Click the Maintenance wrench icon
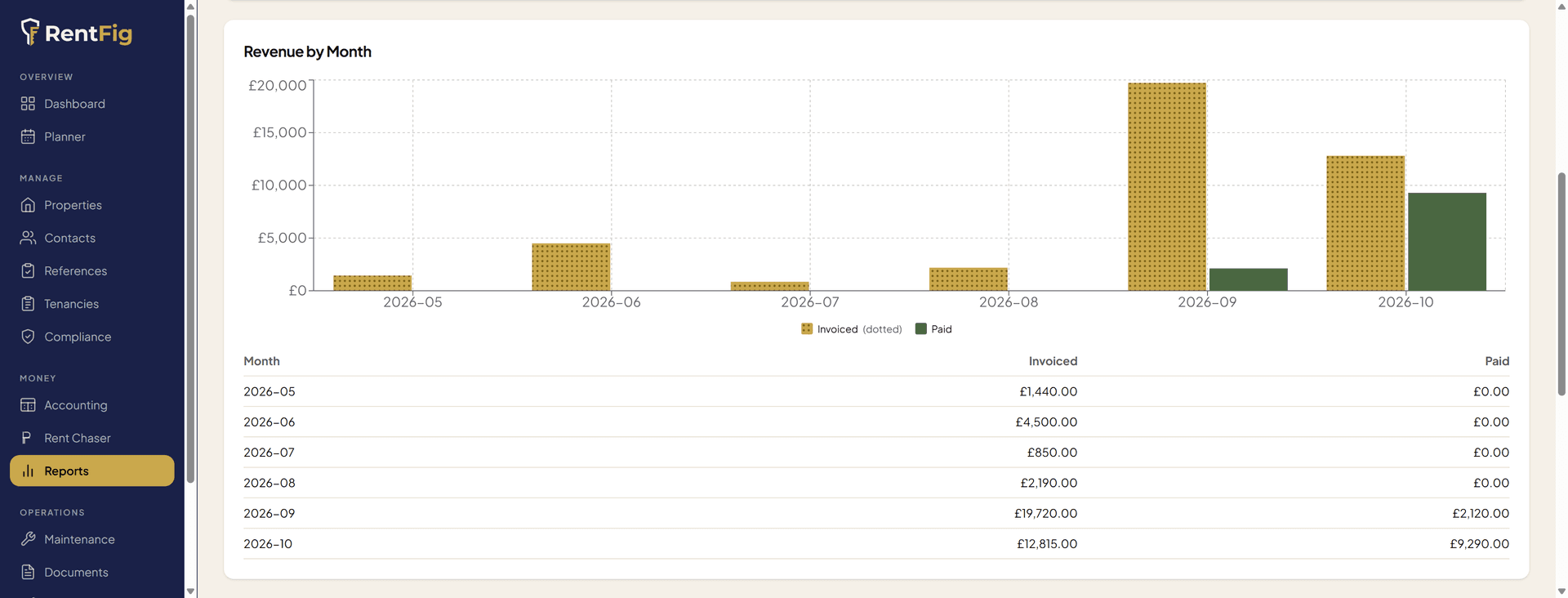 pos(28,539)
